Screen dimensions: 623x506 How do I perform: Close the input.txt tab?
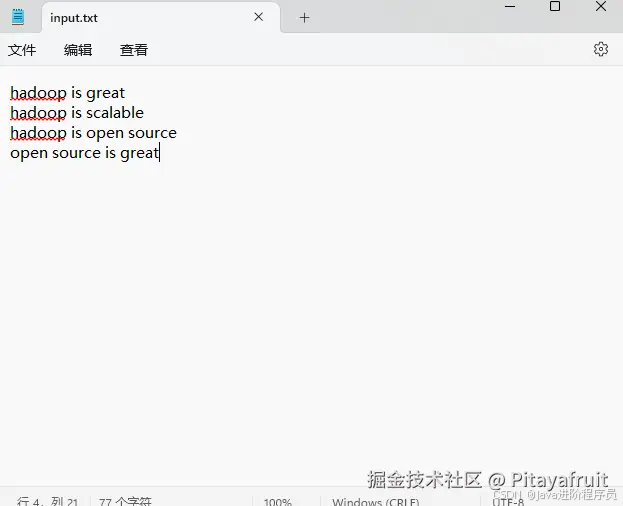click(x=259, y=17)
